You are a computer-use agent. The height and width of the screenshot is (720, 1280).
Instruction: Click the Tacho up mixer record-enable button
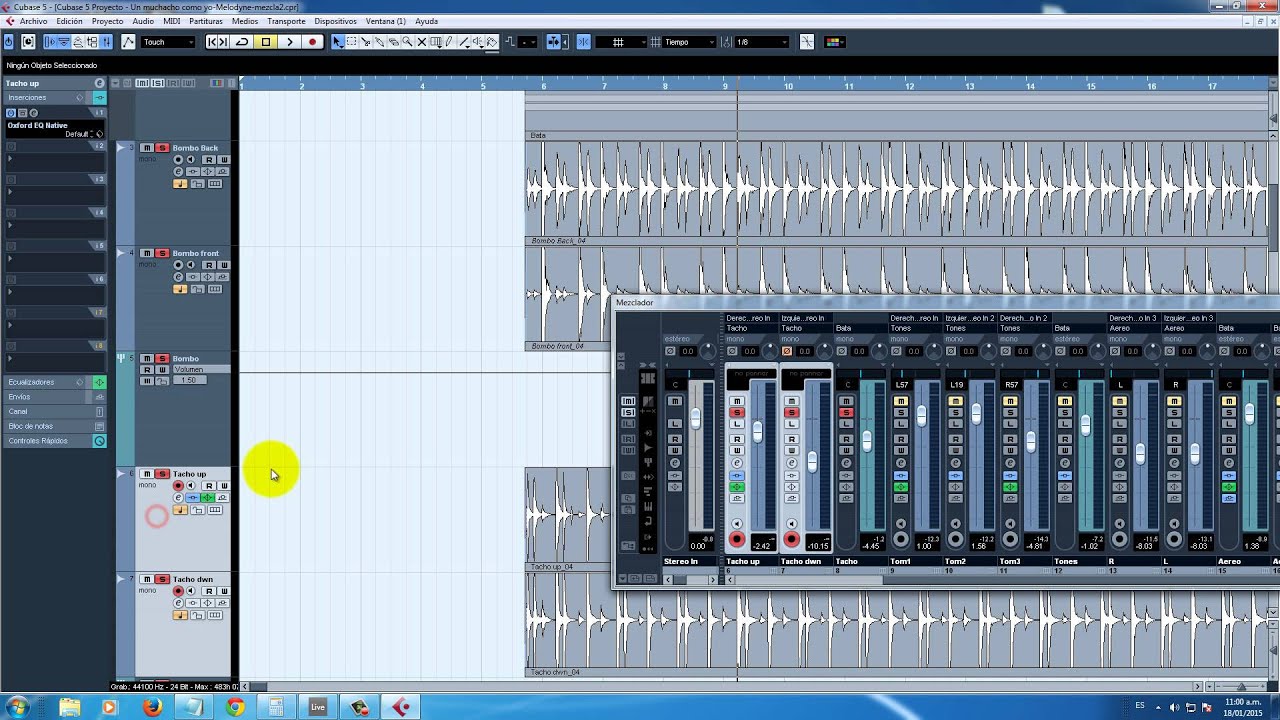737,540
